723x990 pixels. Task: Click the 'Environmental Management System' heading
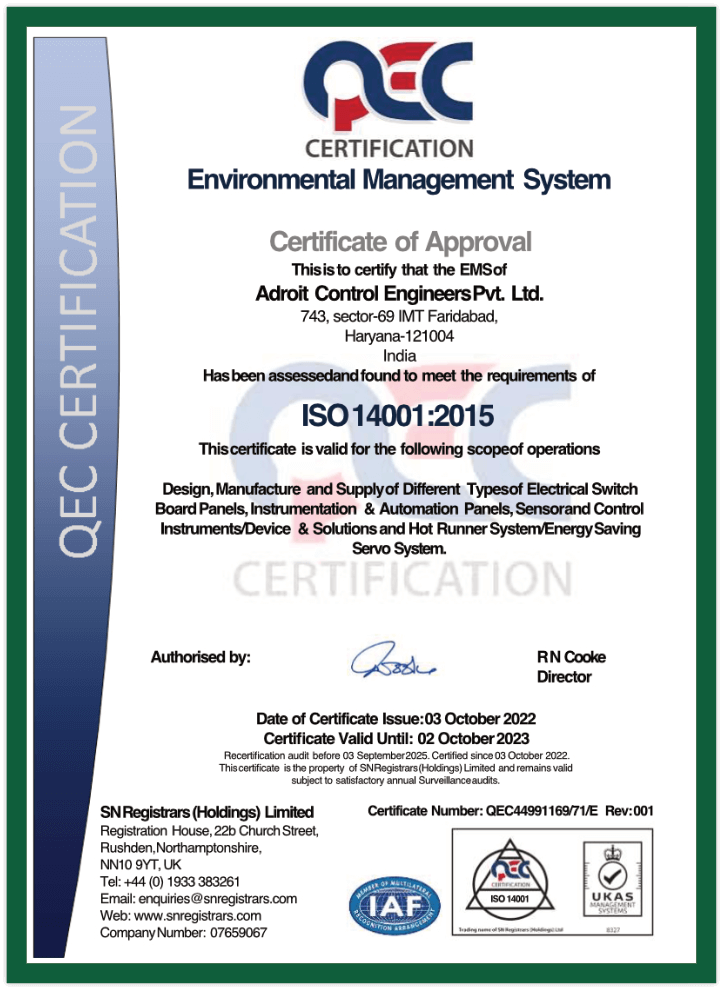tap(399, 180)
